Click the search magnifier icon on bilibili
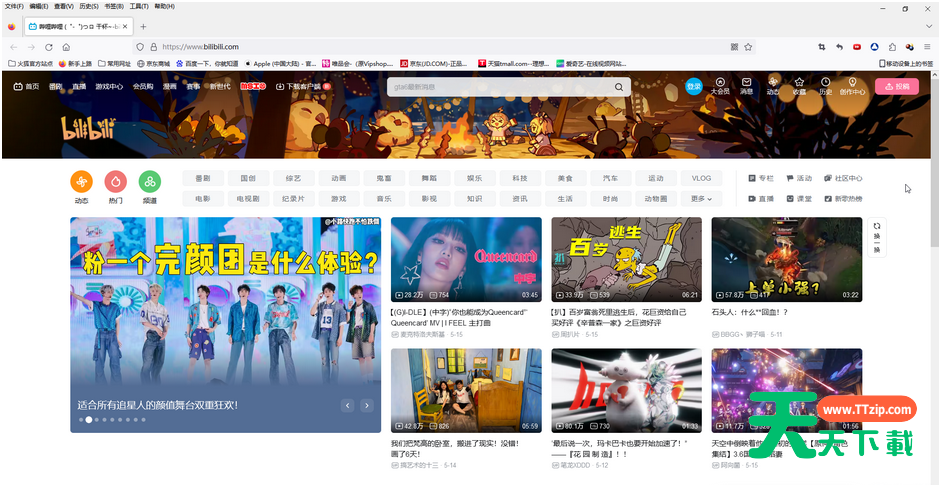The height and width of the screenshot is (485, 941). coord(619,87)
